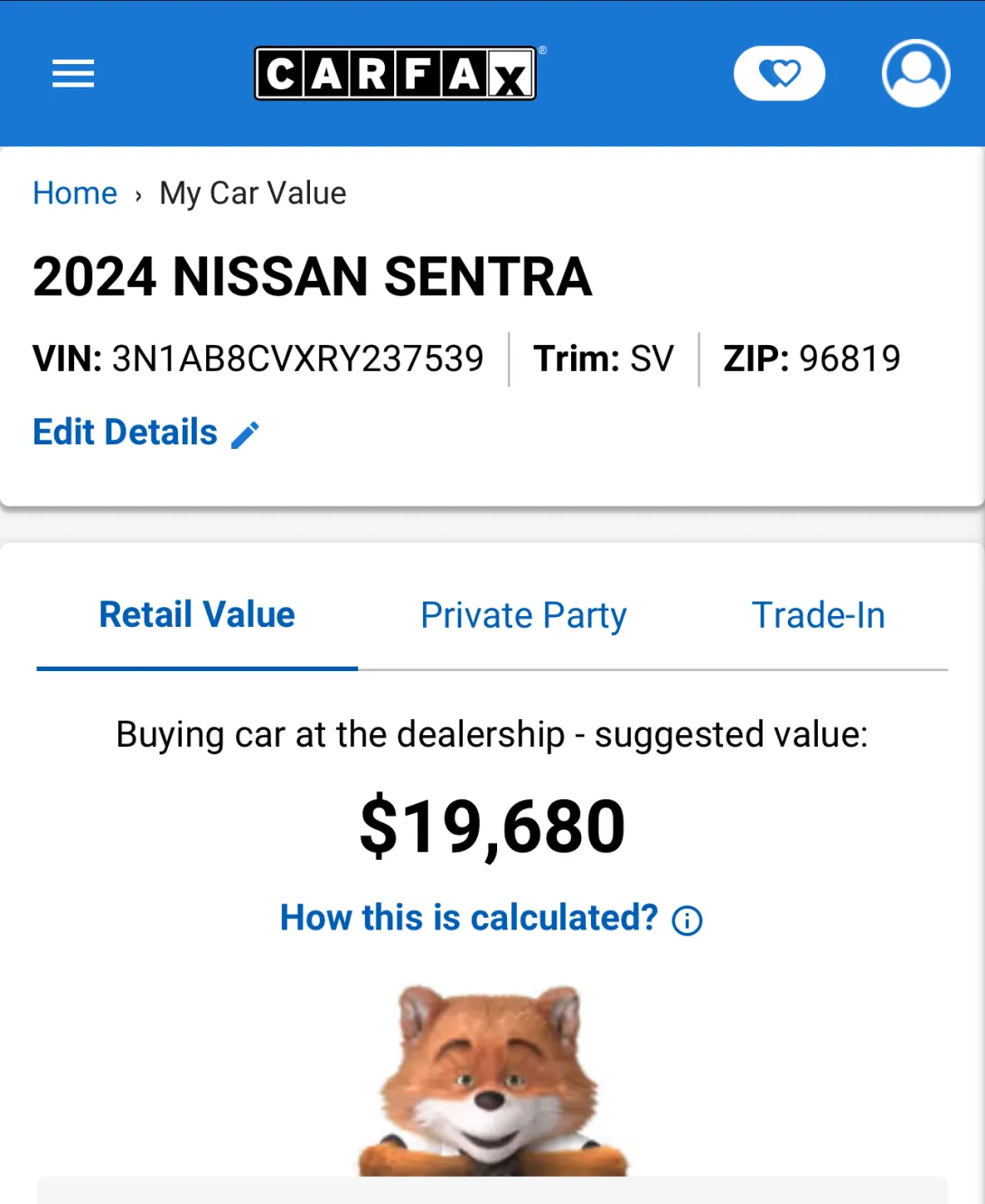Select the Retail Value tab

pyautogui.click(x=197, y=615)
